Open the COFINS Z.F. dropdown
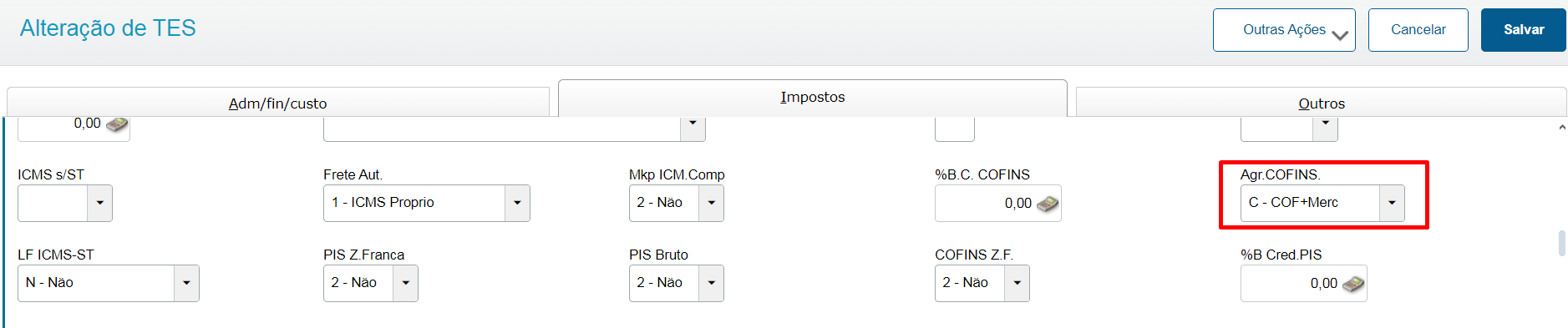The height and width of the screenshot is (328, 1568). pyautogui.click(x=1017, y=283)
